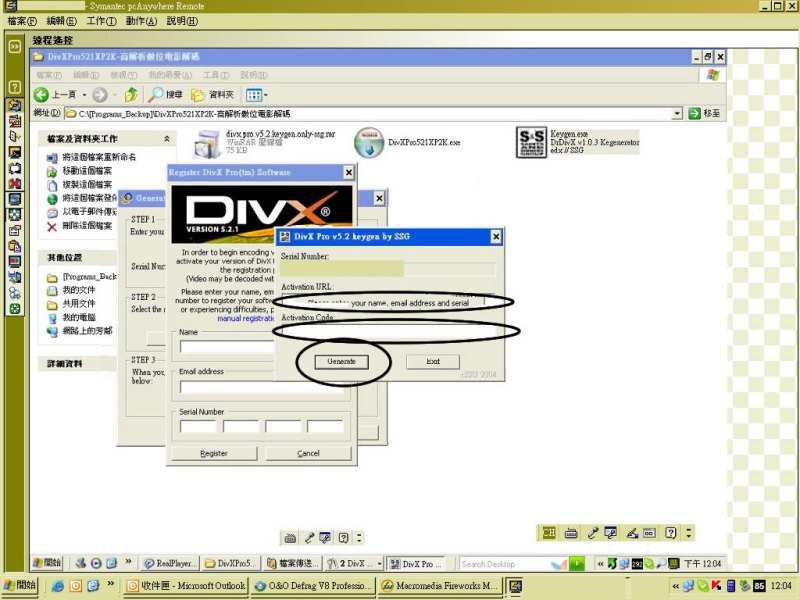Click Email address field in Register dialog
This screenshot has width=800, height=600.
pyautogui.click(x=264, y=387)
